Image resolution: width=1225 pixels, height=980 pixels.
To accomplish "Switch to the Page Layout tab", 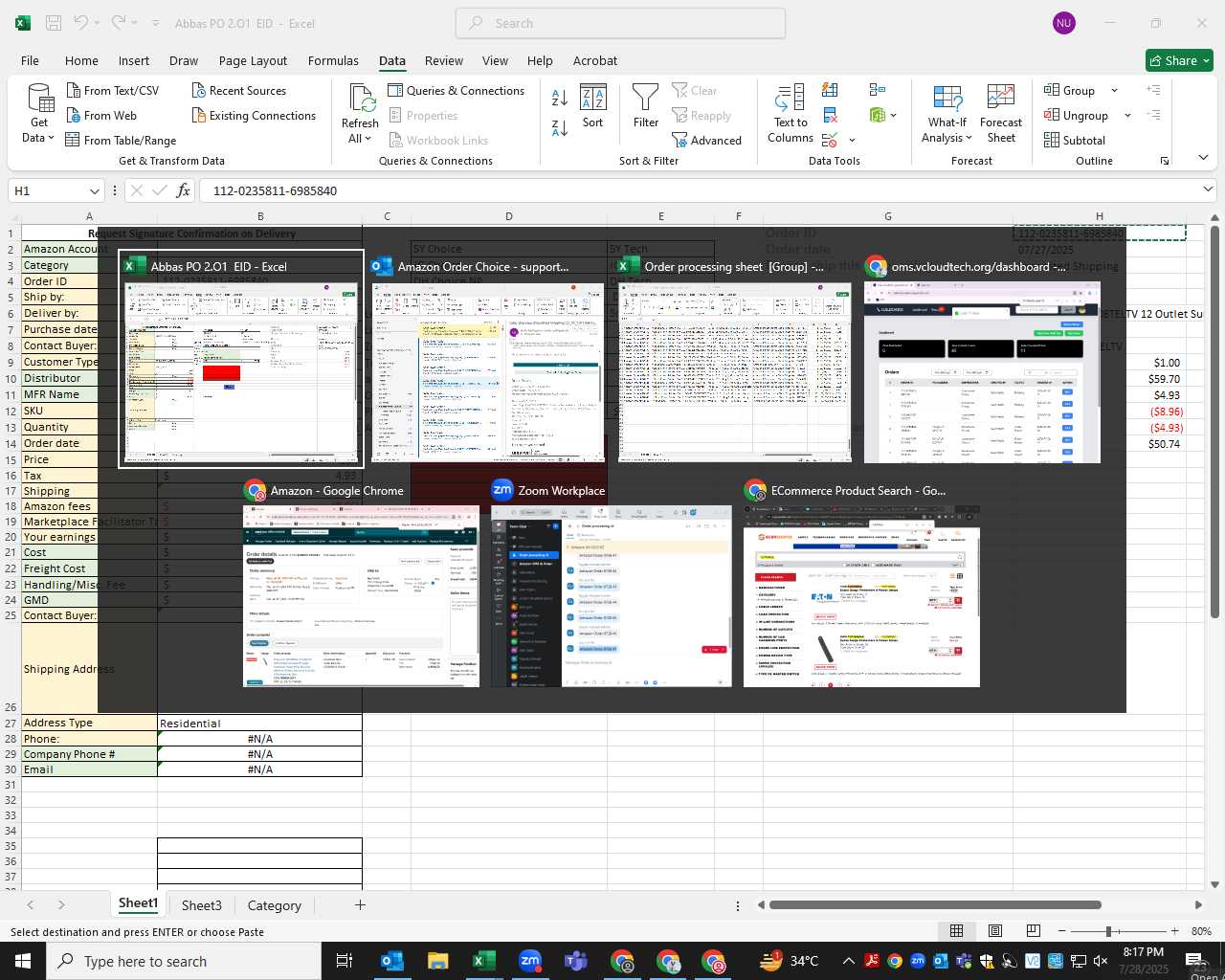I will pyautogui.click(x=253, y=60).
